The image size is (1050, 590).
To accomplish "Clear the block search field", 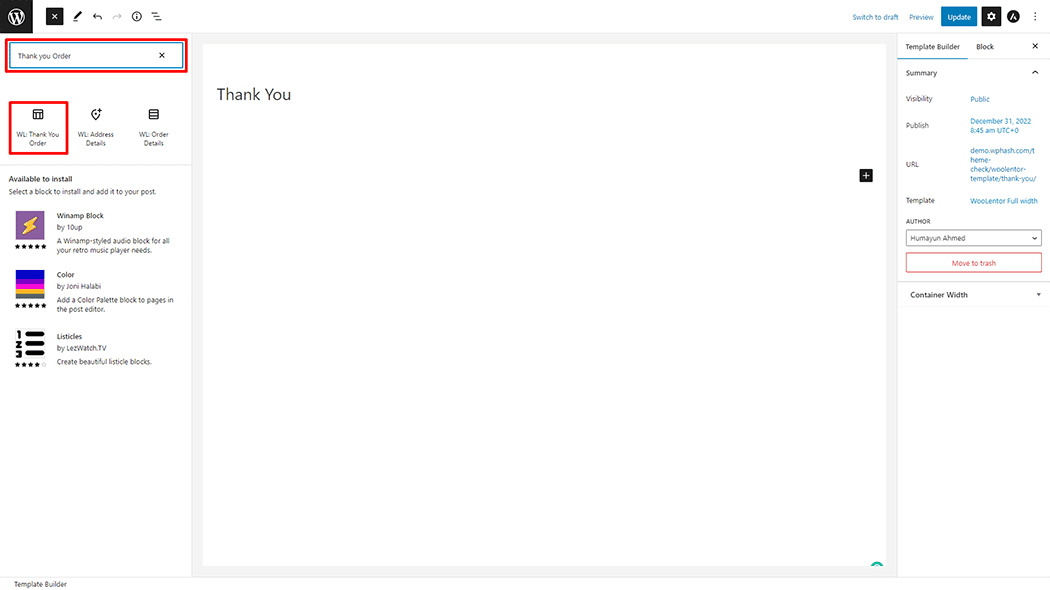I will 162,56.
